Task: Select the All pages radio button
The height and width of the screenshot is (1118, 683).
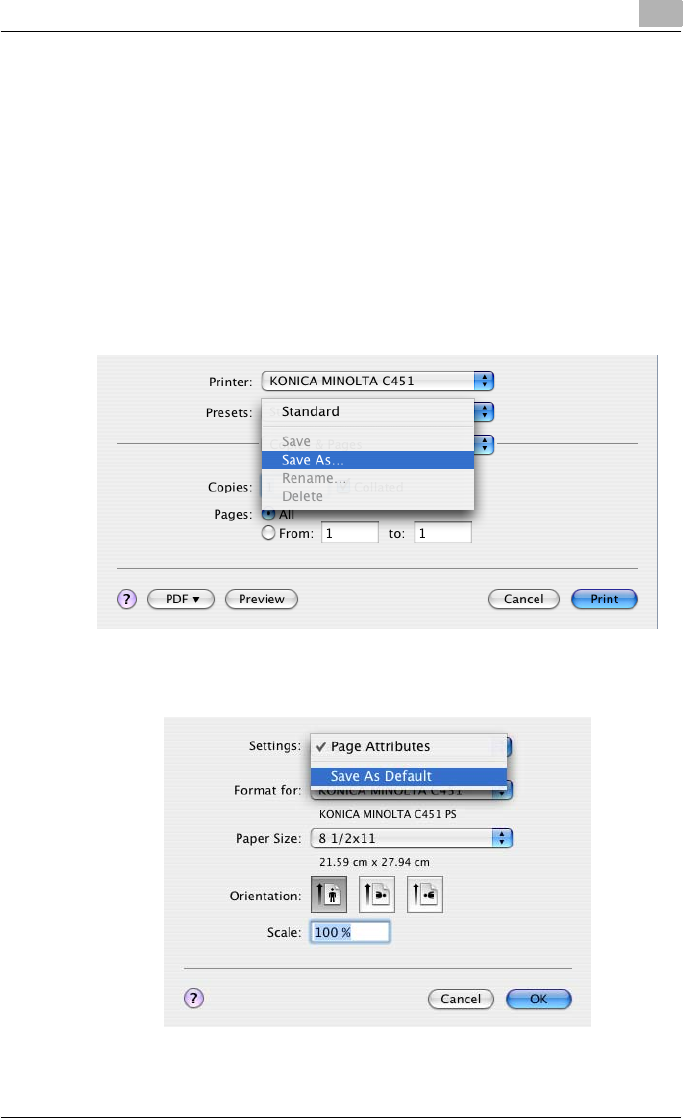Action: 268,513
